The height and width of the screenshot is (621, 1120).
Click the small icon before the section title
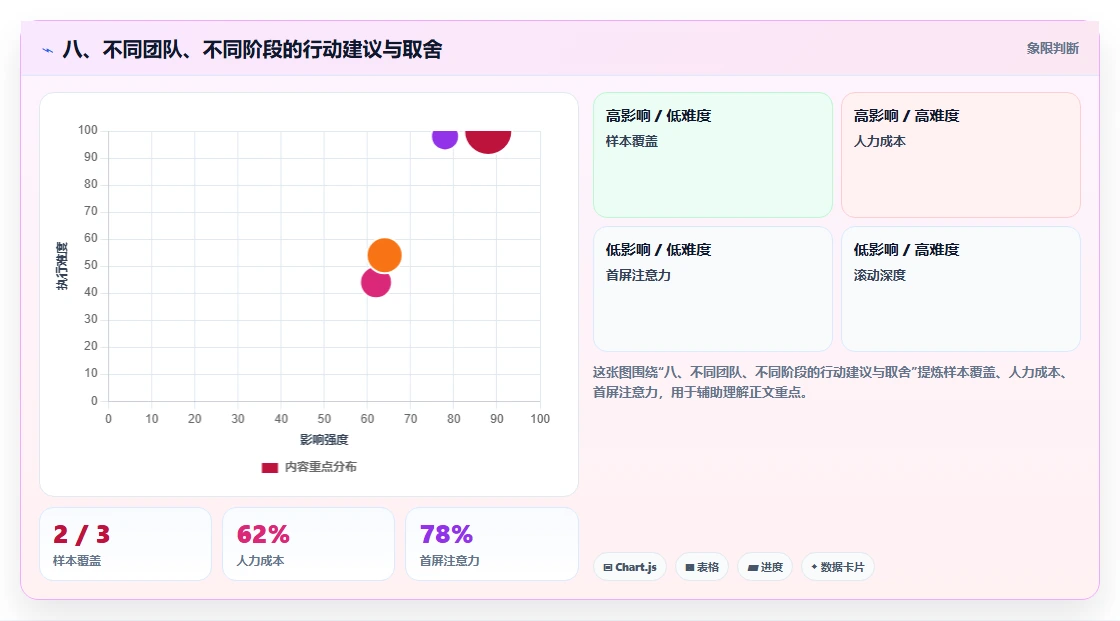pos(48,50)
